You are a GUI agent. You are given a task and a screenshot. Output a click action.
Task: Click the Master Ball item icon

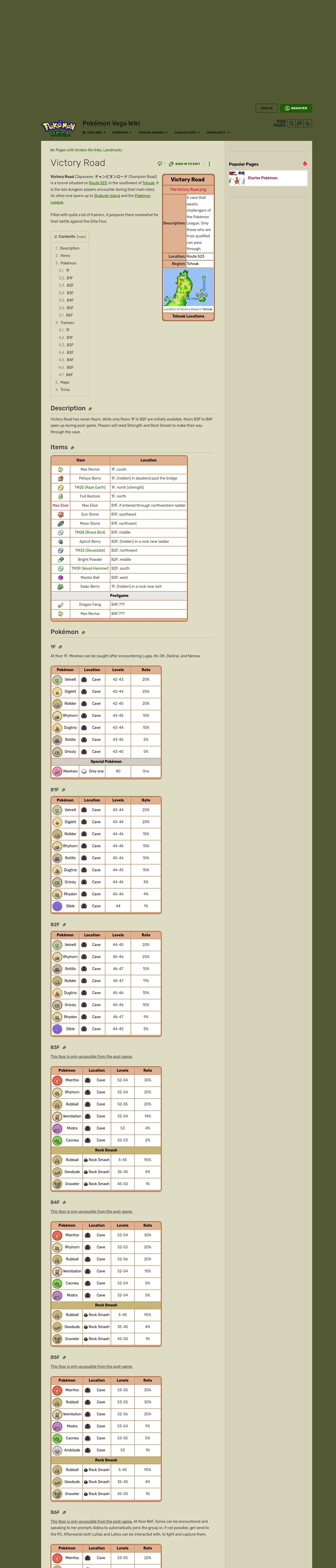[x=60, y=578]
